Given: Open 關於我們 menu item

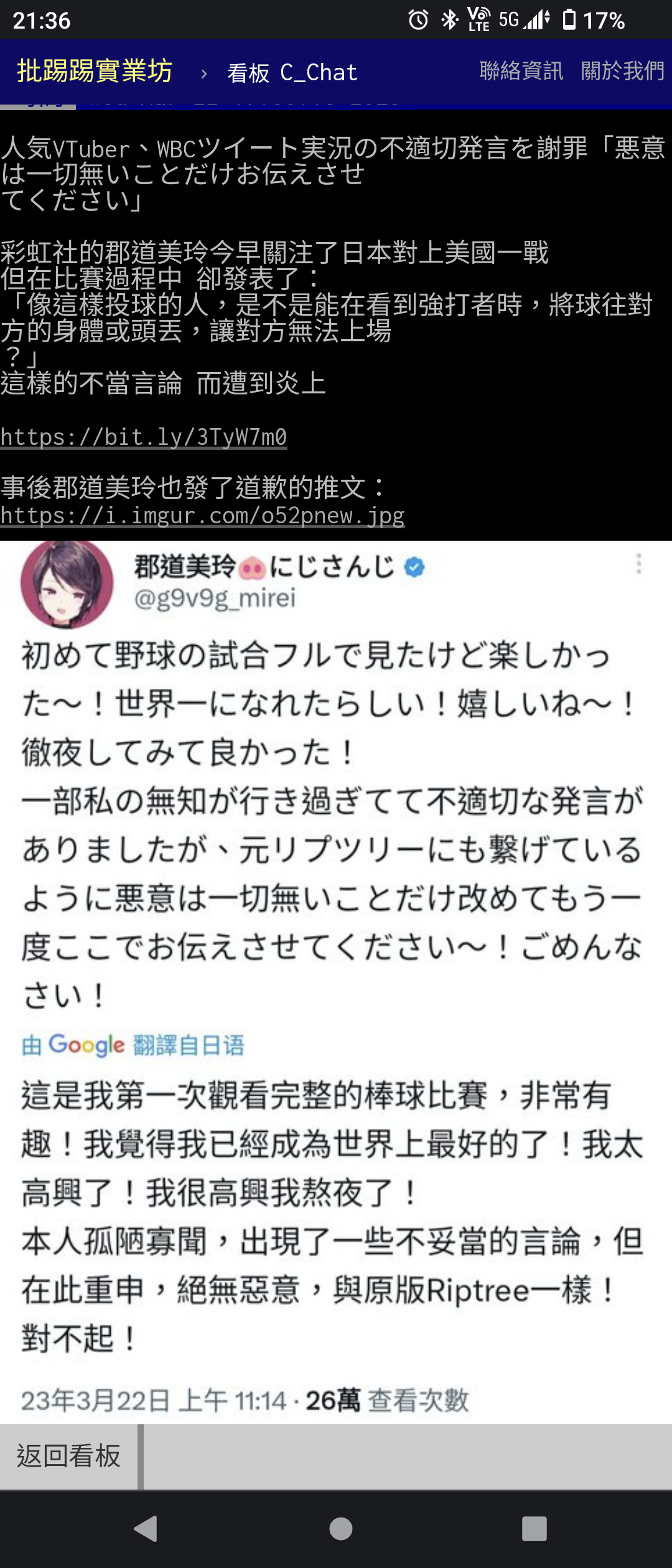Looking at the screenshot, I should 623,71.
